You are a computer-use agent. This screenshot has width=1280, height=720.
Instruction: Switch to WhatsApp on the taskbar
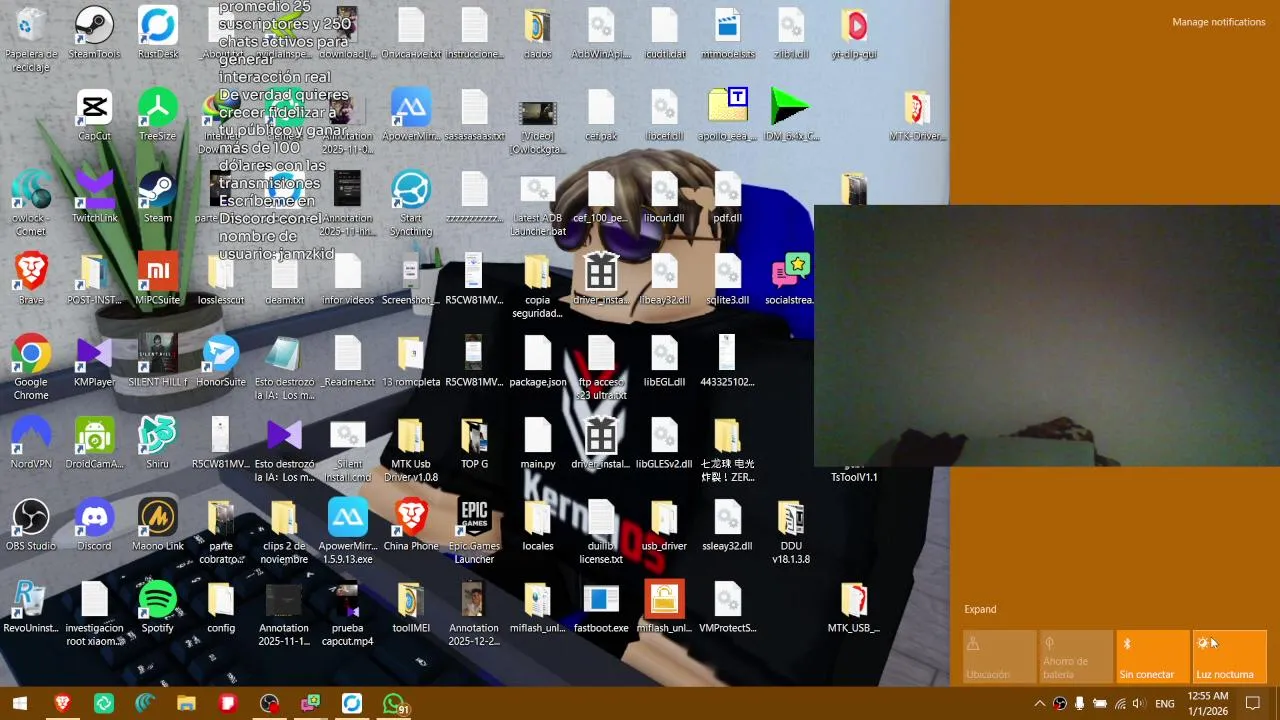(396, 704)
